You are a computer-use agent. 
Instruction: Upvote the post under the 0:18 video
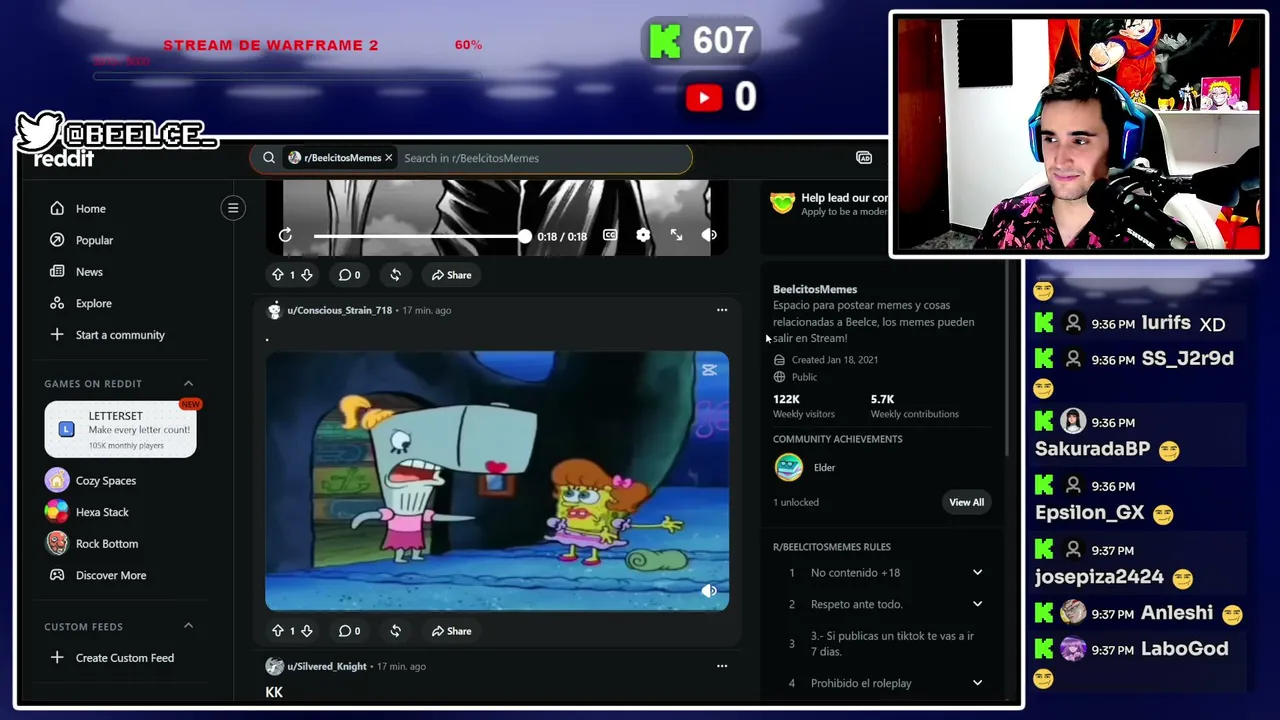[x=277, y=275]
